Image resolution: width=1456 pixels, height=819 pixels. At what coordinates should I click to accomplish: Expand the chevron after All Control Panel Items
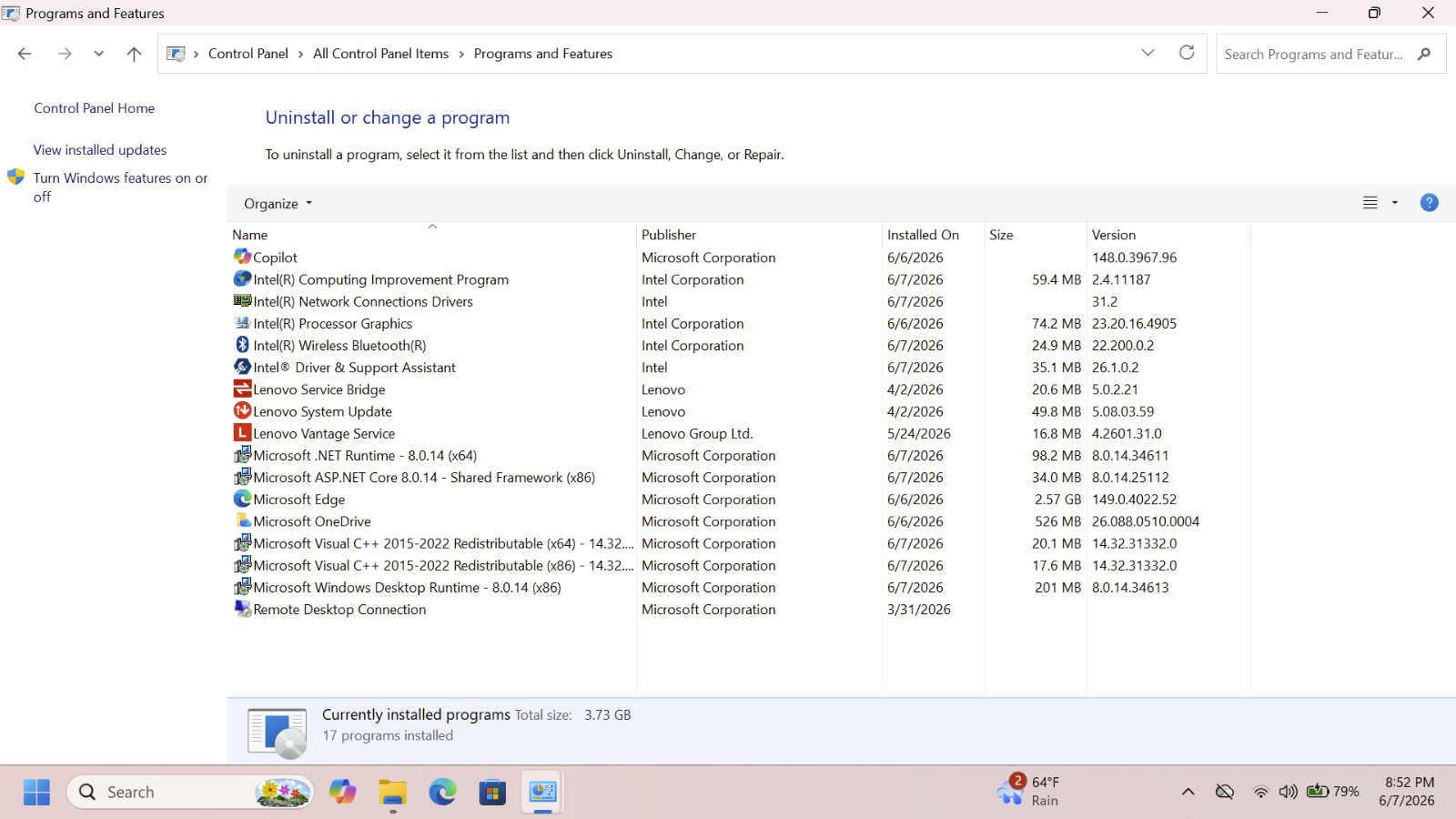(x=461, y=54)
